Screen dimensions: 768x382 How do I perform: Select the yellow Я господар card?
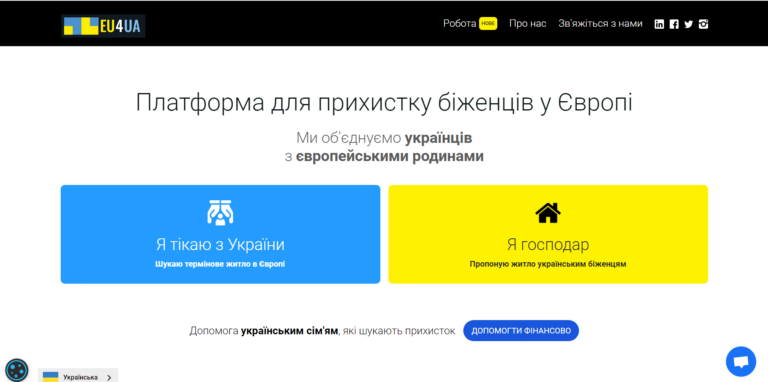coord(548,234)
